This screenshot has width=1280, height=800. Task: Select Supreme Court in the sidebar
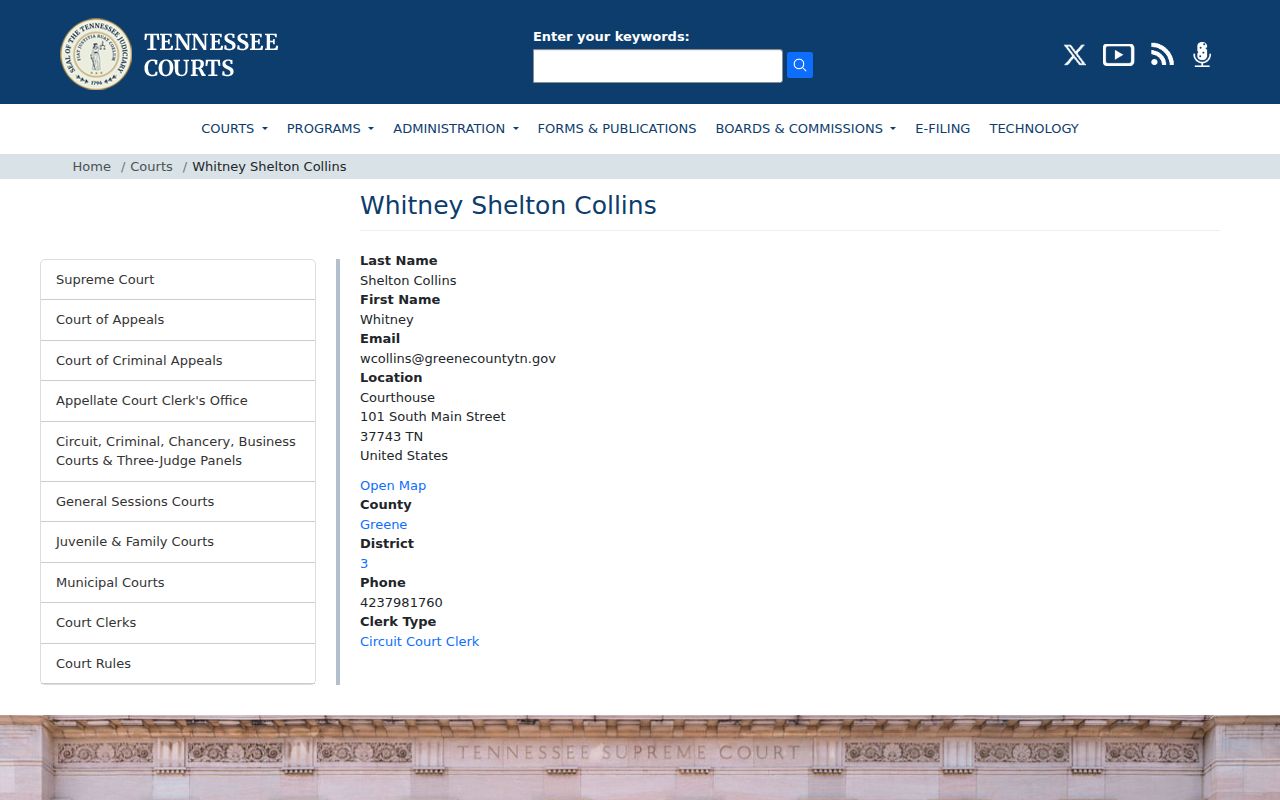pyautogui.click(x=178, y=280)
